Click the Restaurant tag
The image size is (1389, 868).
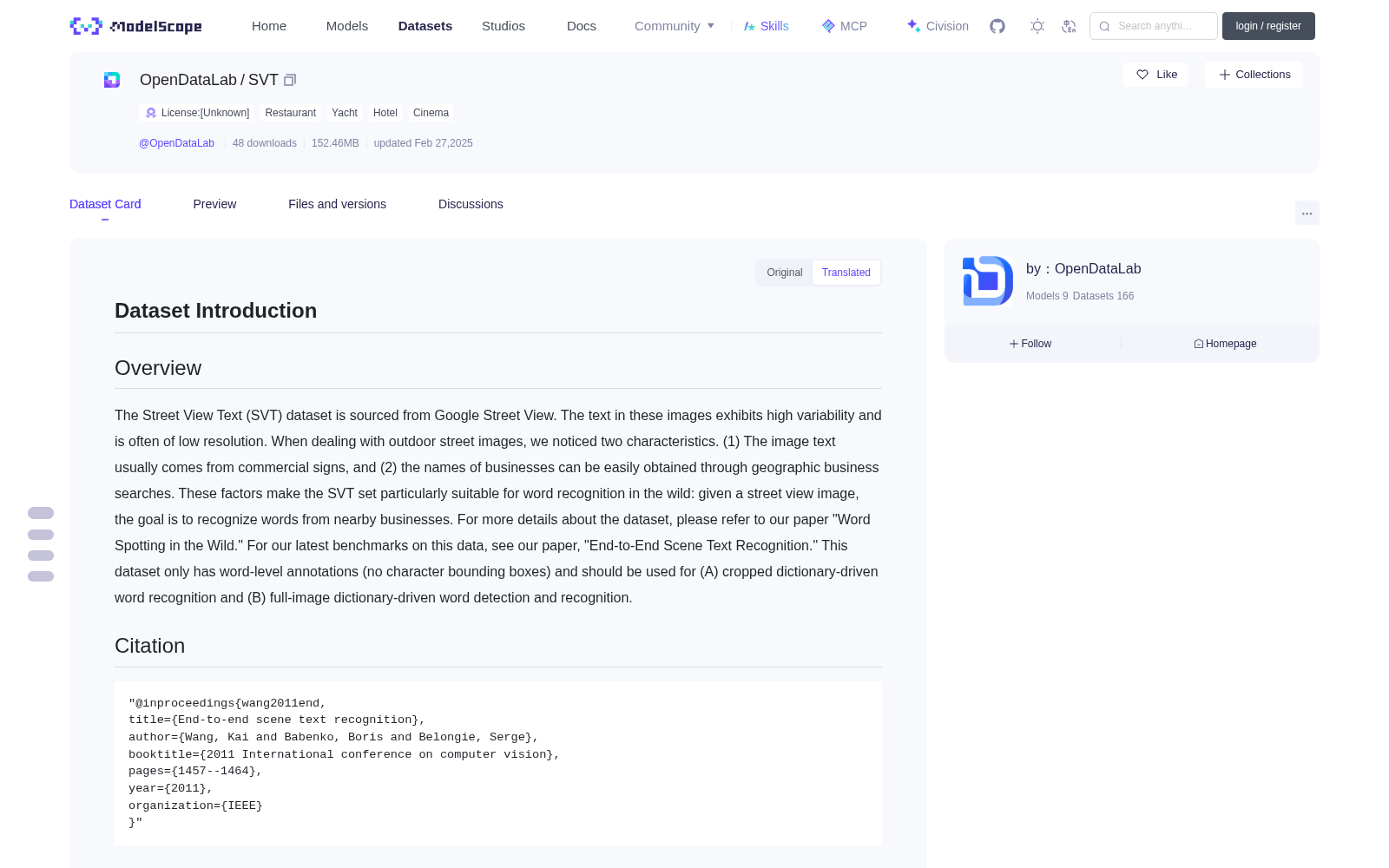pyautogui.click(x=290, y=113)
